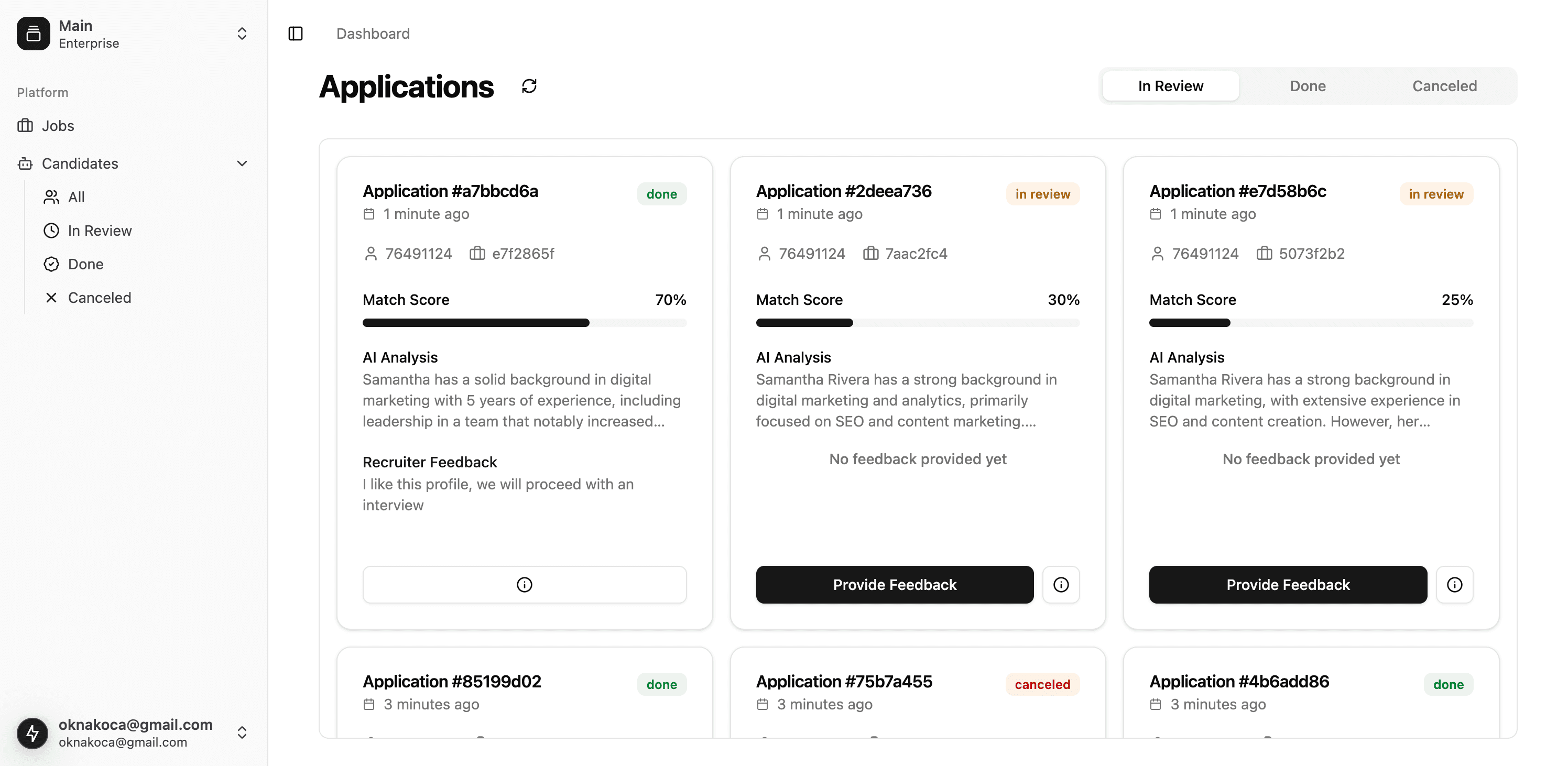Click the 70% match score progress bar

pyautogui.click(x=524, y=322)
